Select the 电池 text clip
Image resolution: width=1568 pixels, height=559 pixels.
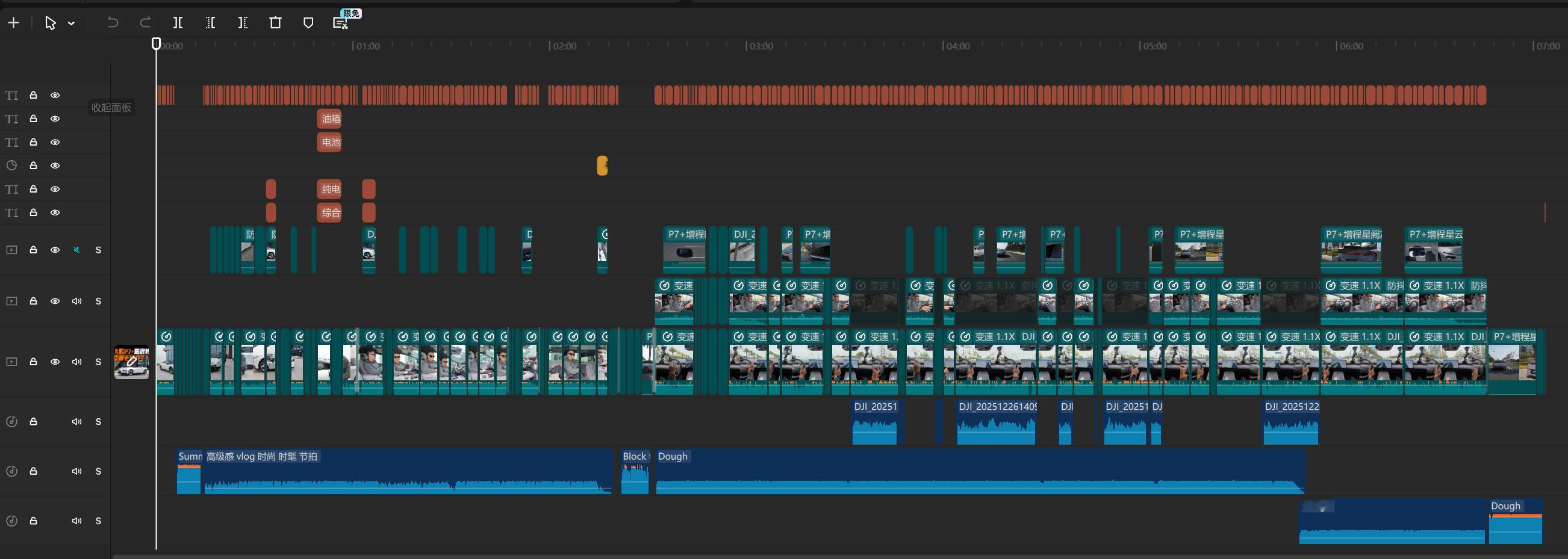coord(329,143)
